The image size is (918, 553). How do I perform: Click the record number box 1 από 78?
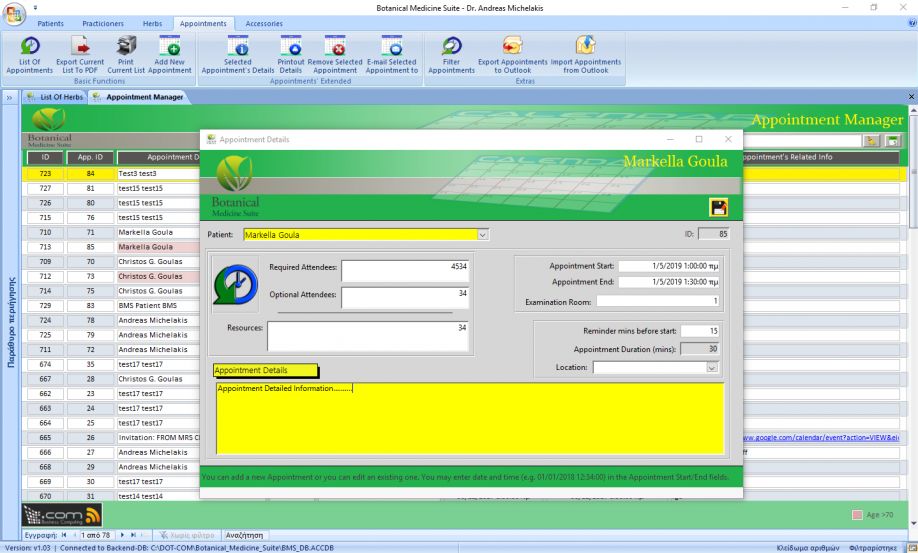pos(95,535)
